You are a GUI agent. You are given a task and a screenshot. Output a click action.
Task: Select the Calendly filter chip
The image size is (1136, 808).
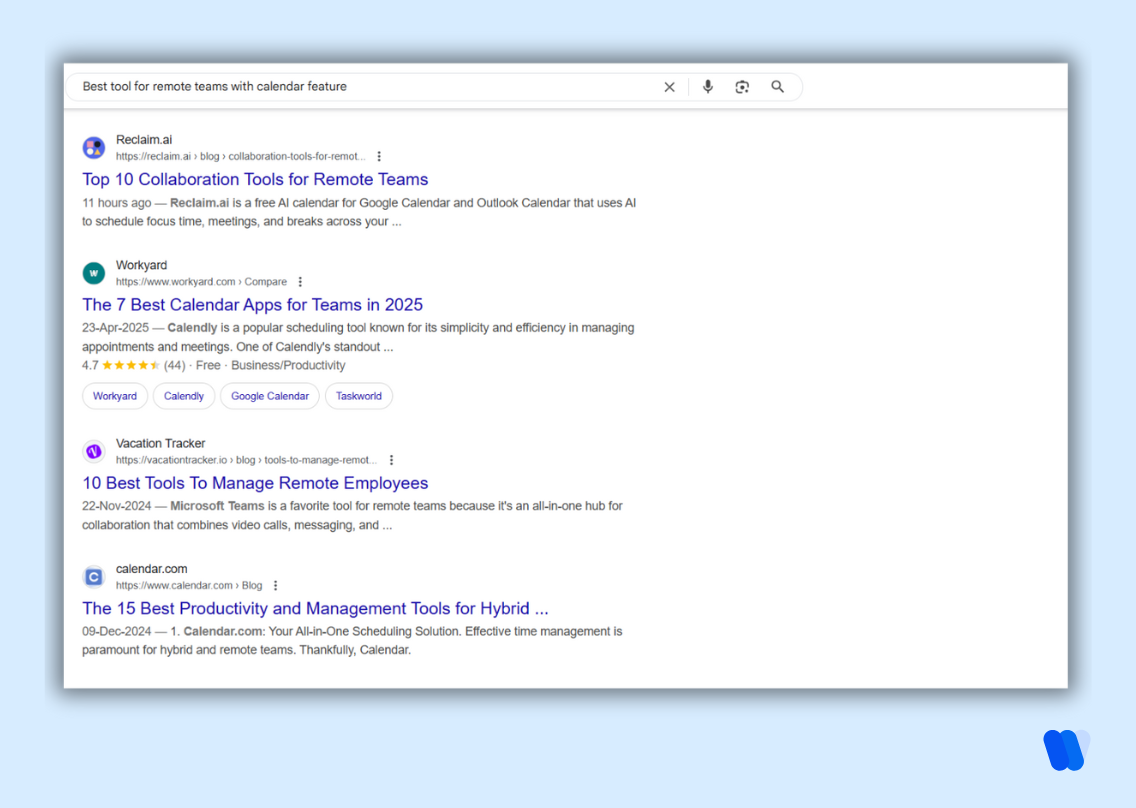click(183, 396)
